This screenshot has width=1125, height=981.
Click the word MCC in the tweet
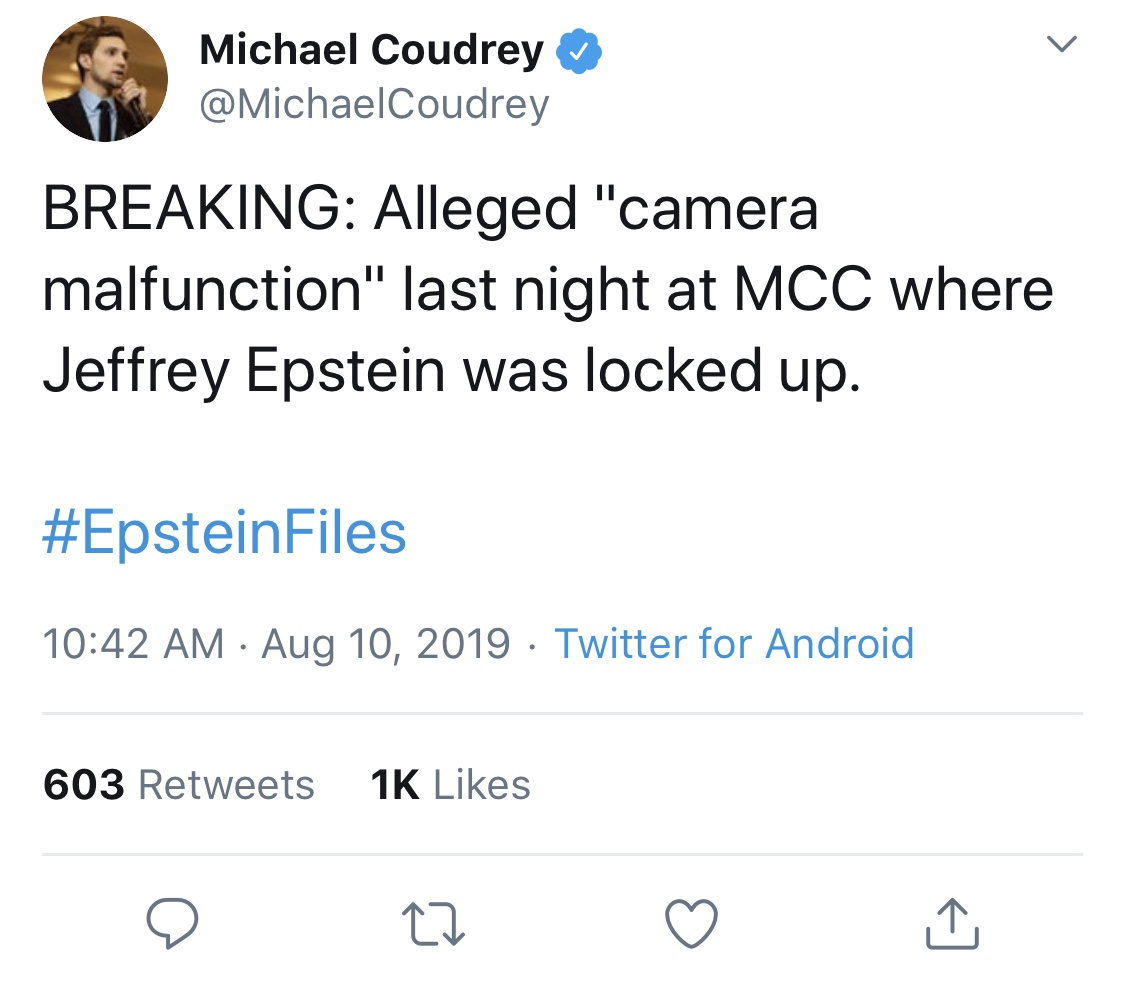point(804,290)
